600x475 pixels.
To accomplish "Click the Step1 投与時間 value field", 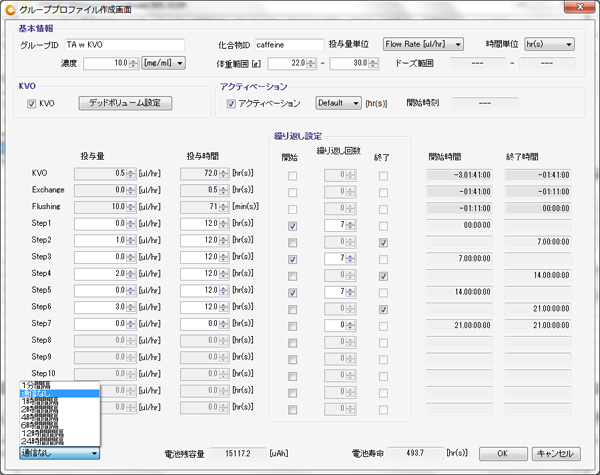I will (x=199, y=224).
